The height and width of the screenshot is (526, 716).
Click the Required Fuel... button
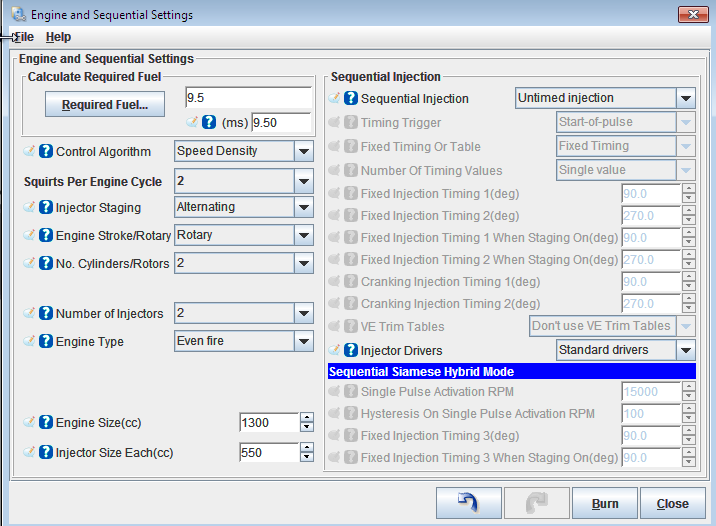coord(105,104)
